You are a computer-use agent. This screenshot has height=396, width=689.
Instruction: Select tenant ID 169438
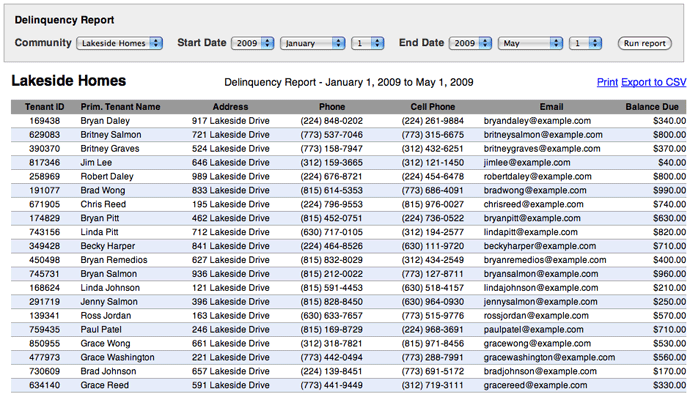[x=44, y=121]
